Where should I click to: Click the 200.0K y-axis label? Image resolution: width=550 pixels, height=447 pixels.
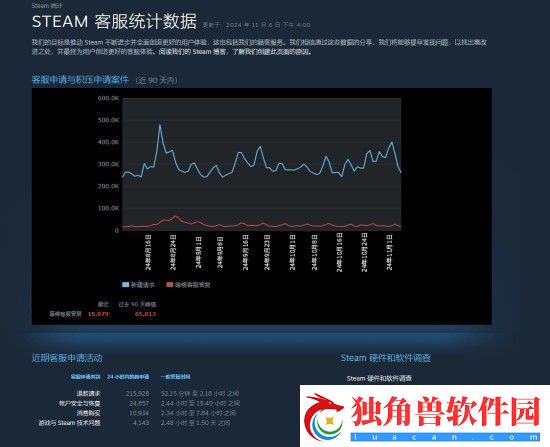point(108,186)
